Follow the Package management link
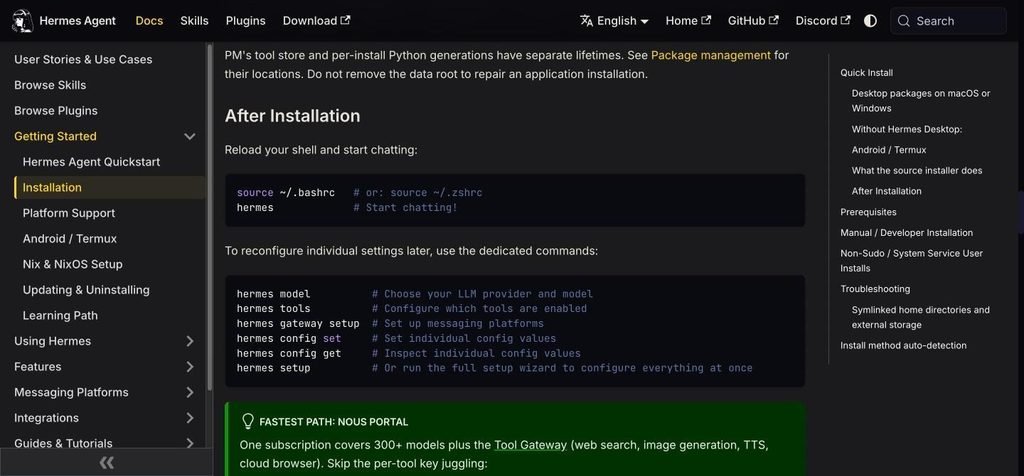The image size is (1024, 476). (711, 56)
